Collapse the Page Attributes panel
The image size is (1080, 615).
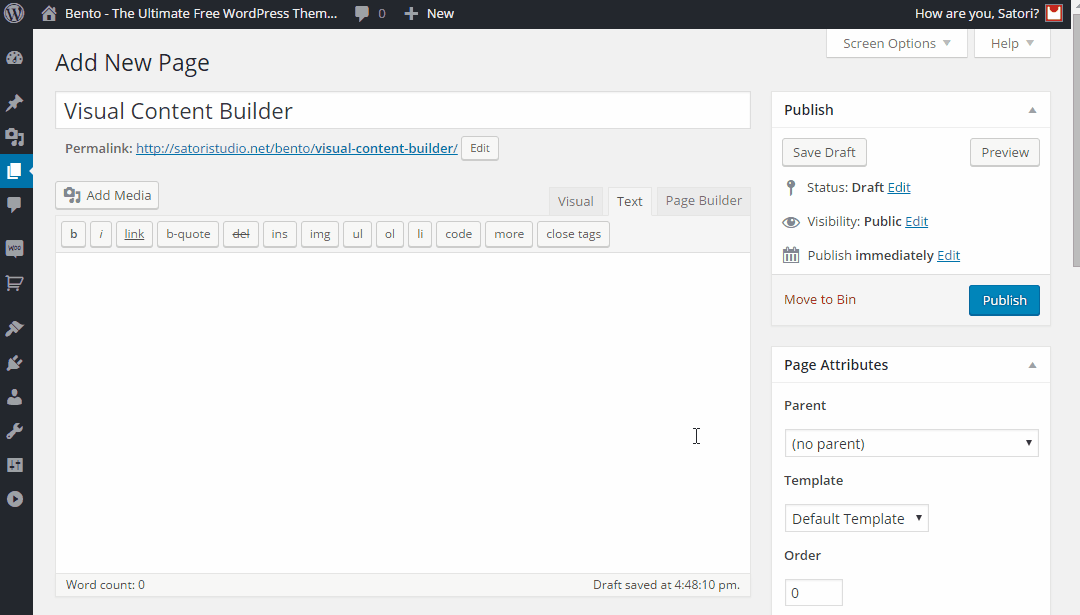click(x=1032, y=365)
